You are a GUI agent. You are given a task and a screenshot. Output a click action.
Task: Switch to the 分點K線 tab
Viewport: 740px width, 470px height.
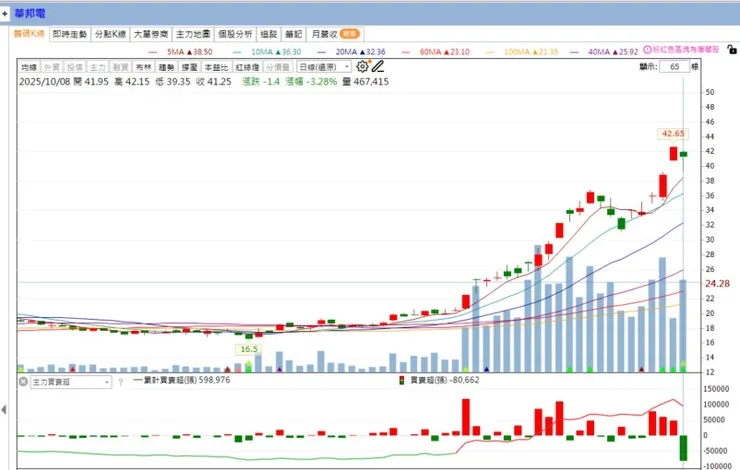[110, 34]
